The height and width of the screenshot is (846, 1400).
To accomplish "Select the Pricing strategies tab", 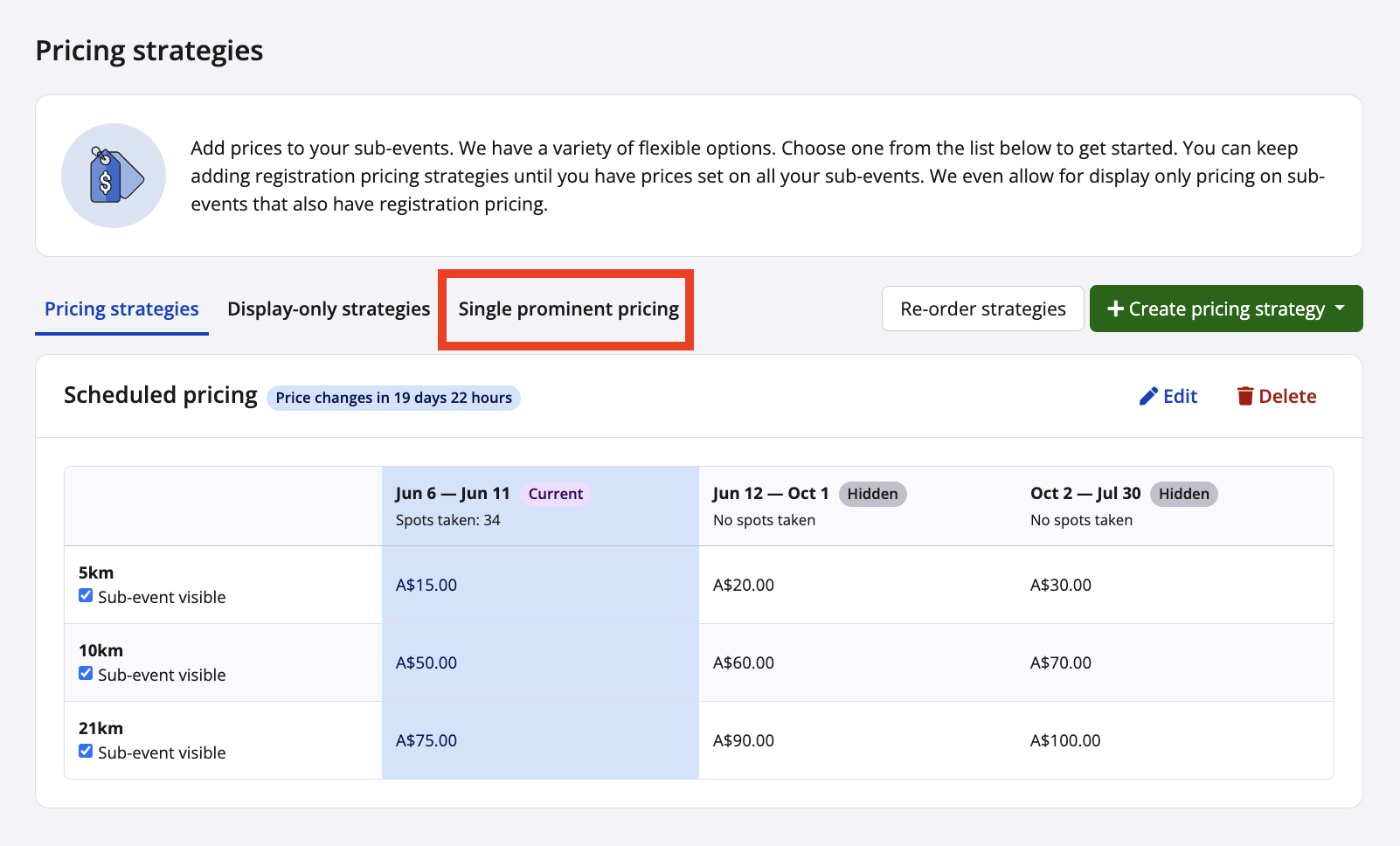I will point(121,309).
